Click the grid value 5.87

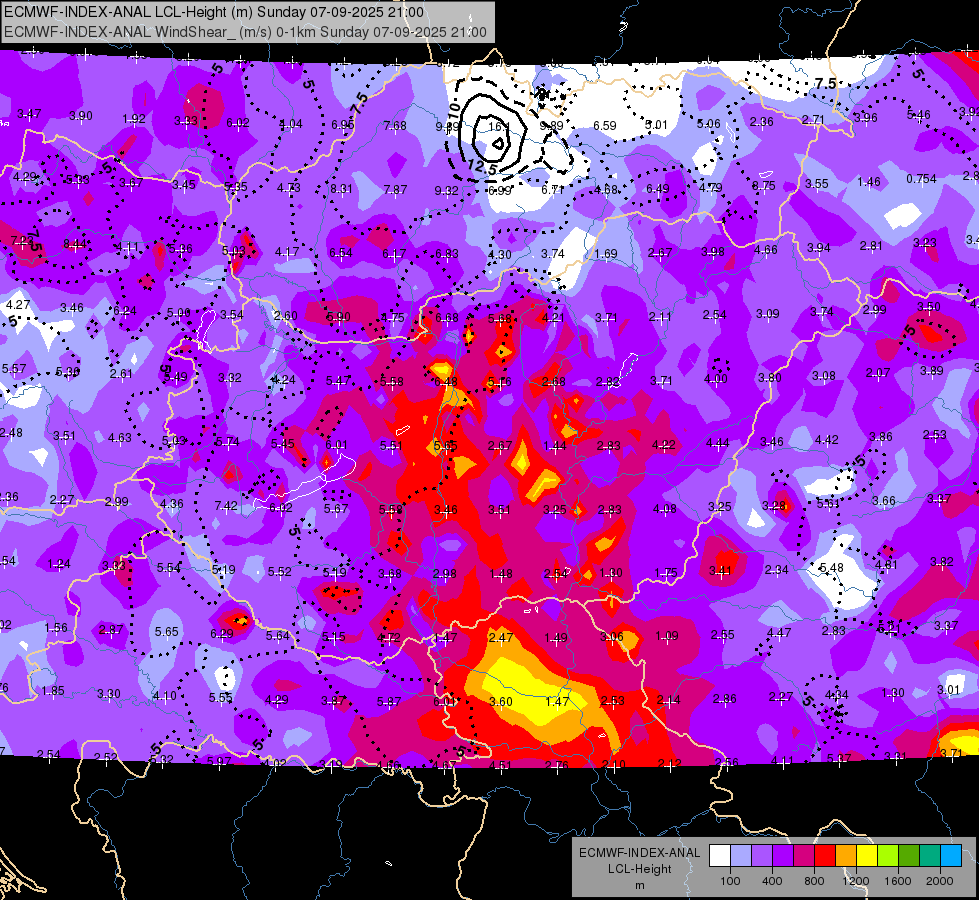[388, 702]
